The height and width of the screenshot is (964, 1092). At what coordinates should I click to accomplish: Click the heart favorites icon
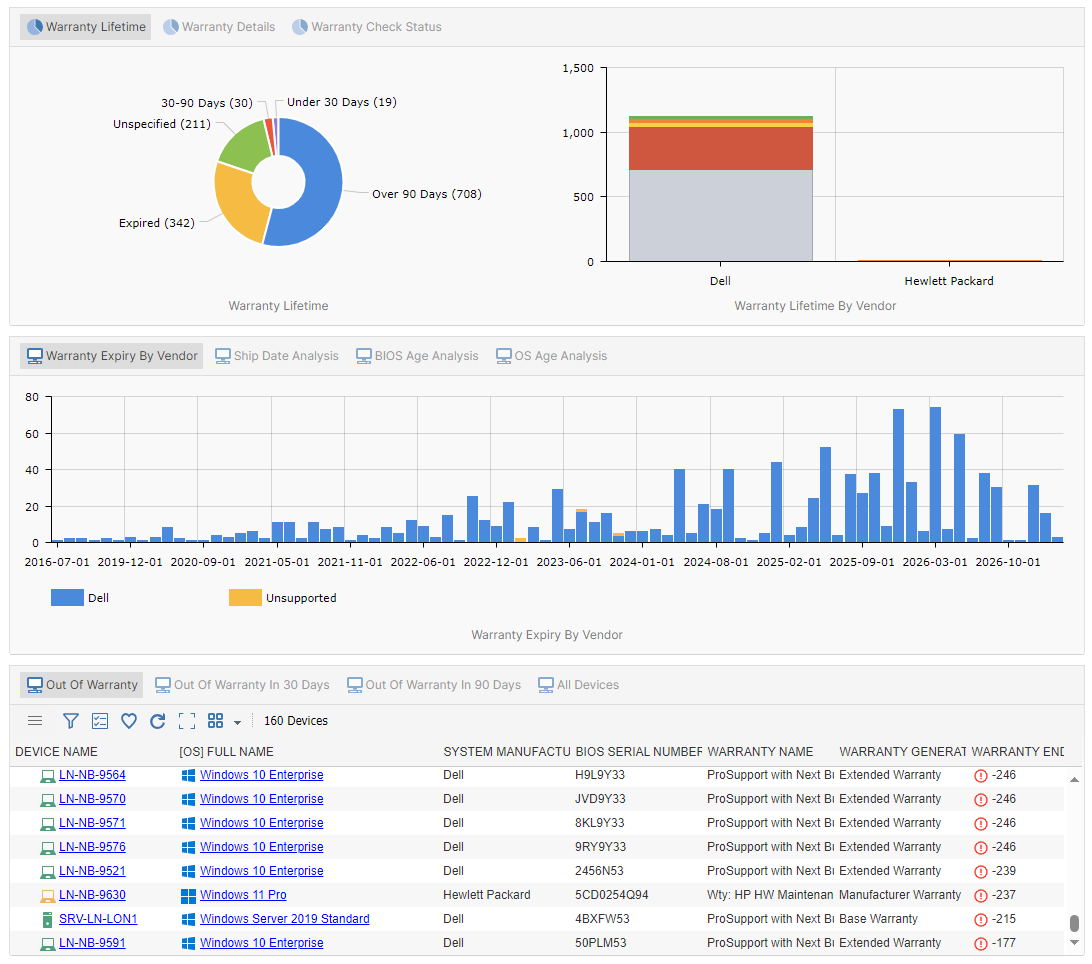[x=129, y=721]
